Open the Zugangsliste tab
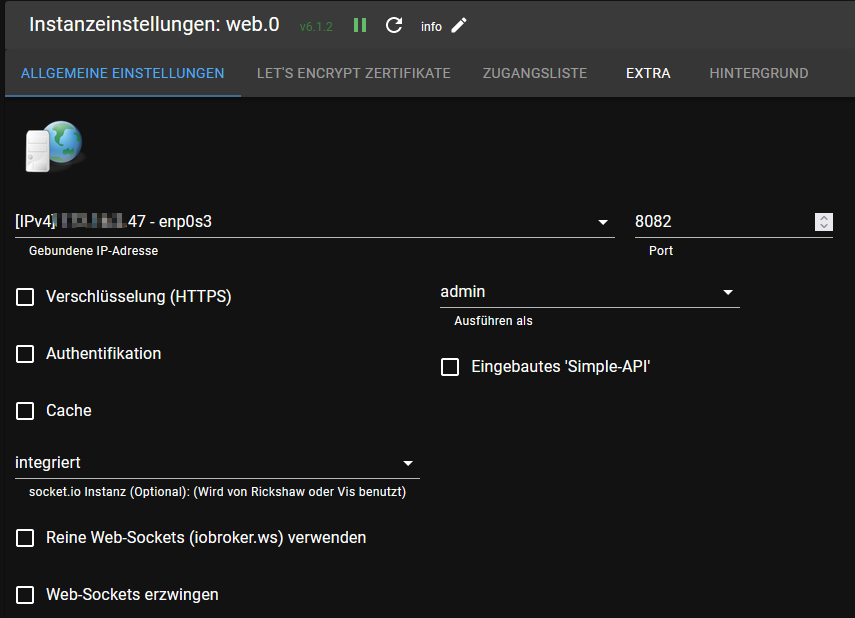855x618 pixels. coord(534,73)
